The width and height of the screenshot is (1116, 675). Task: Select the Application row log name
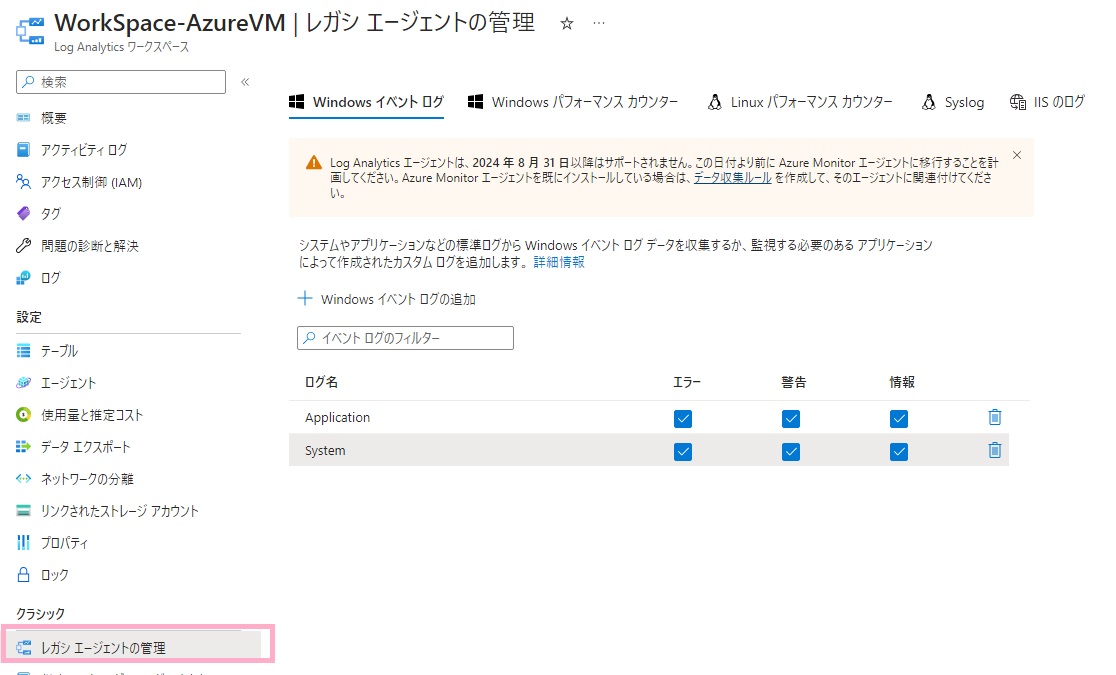337,417
